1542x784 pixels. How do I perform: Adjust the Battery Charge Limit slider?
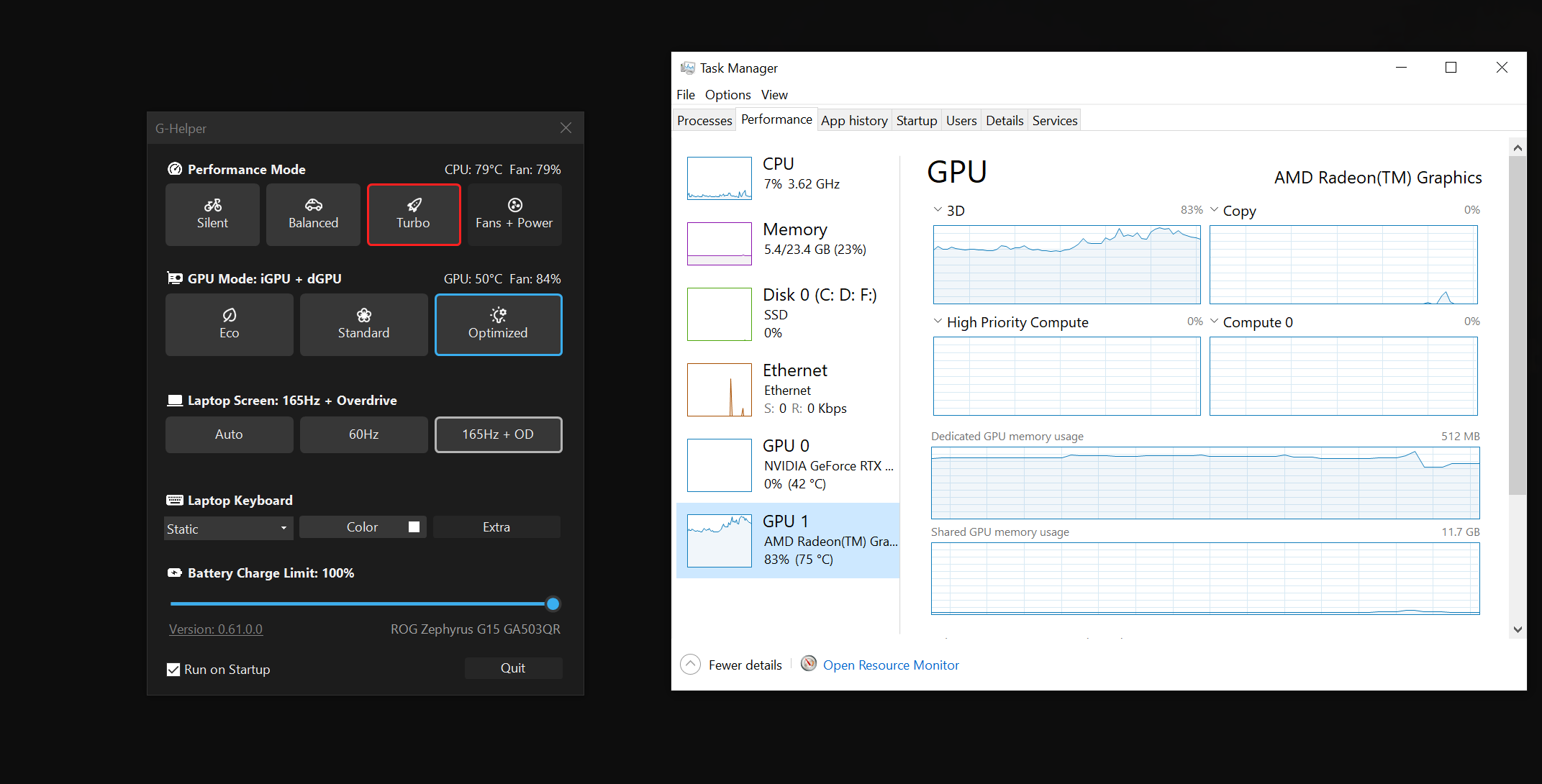tap(552, 603)
